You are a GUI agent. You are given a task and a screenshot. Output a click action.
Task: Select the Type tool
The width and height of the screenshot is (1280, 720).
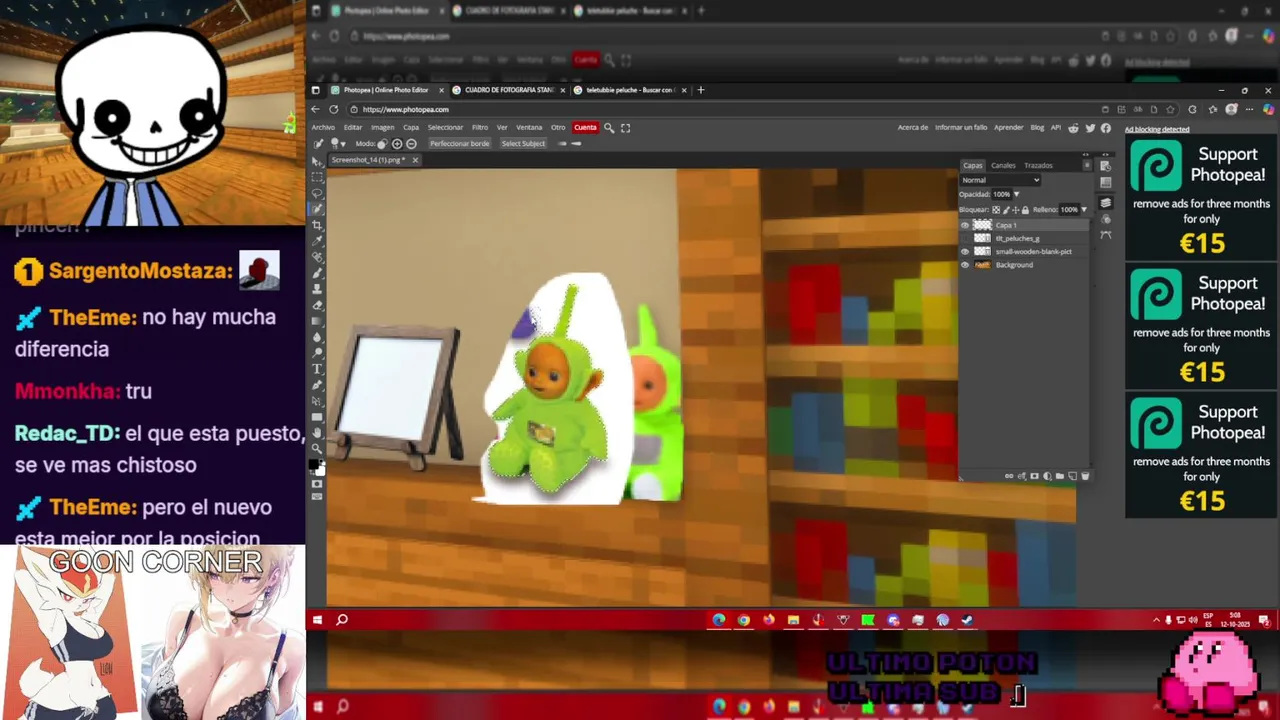tap(317, 369)
